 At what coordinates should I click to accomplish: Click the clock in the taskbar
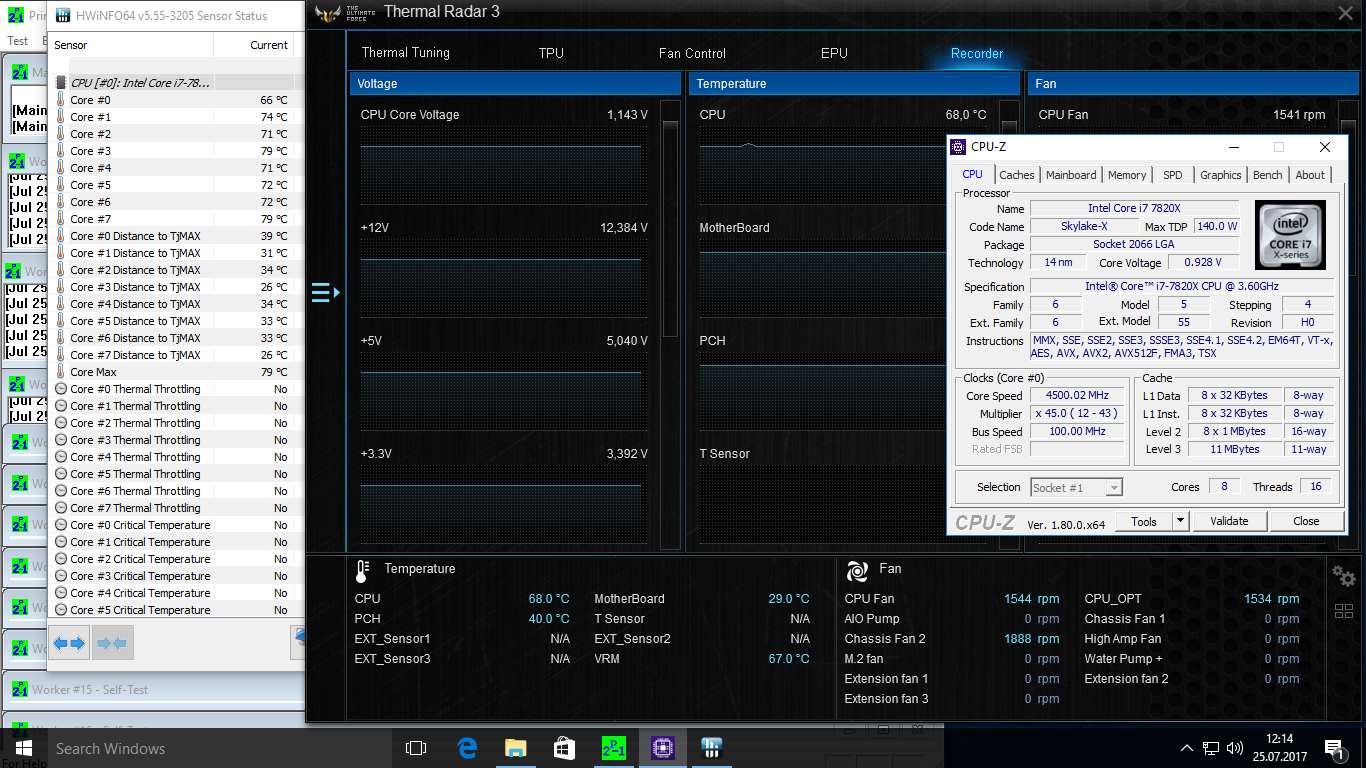(1278, 748)
